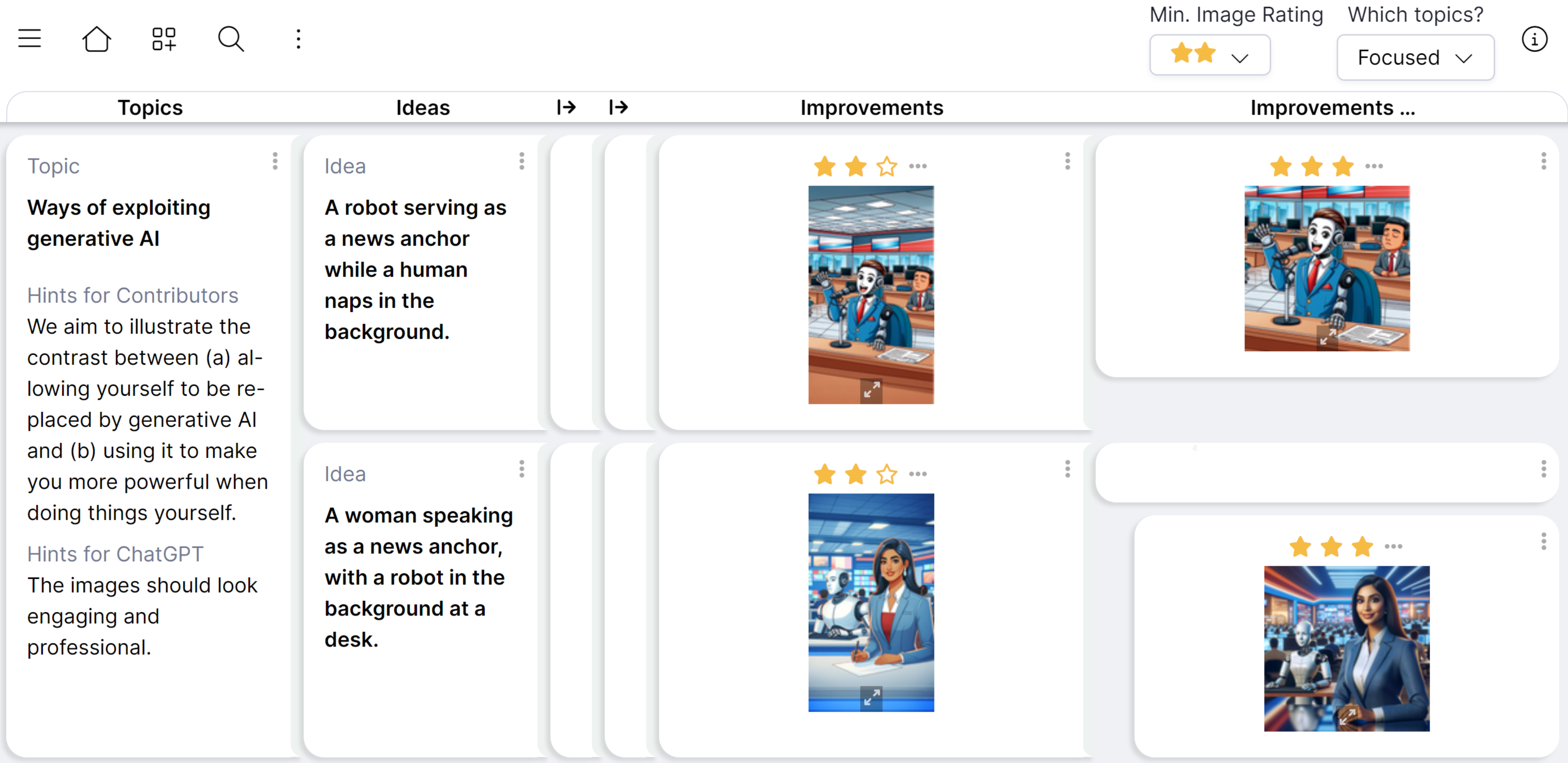Select the Topics column header
The height and width of the screenshot is (763, 1568).
150,108
